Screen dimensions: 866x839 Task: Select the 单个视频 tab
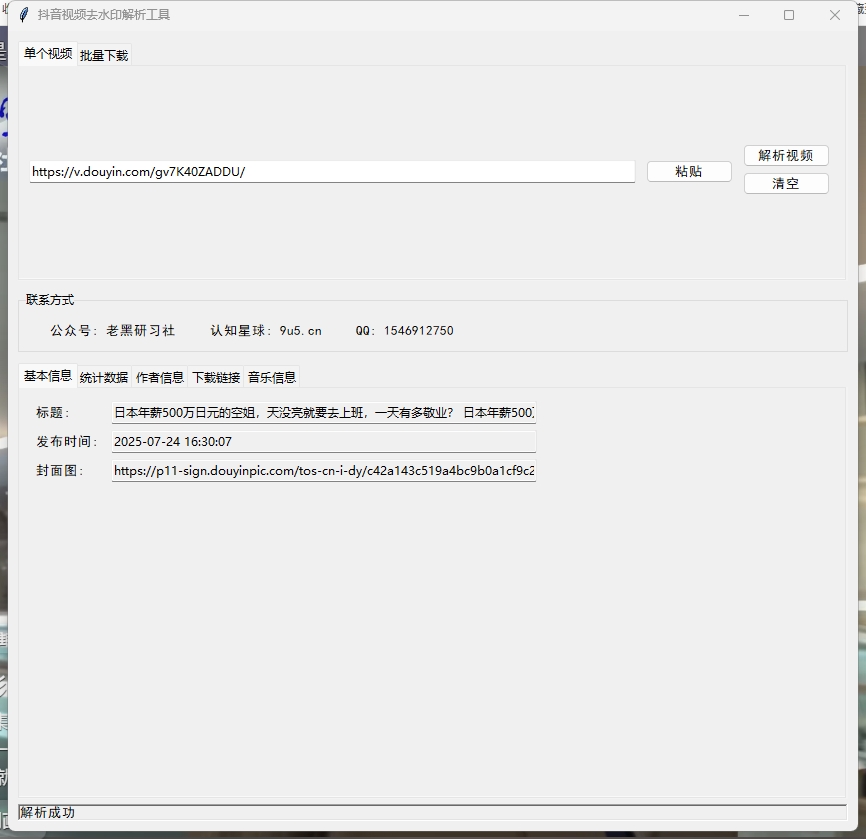(x=47, y=55)
